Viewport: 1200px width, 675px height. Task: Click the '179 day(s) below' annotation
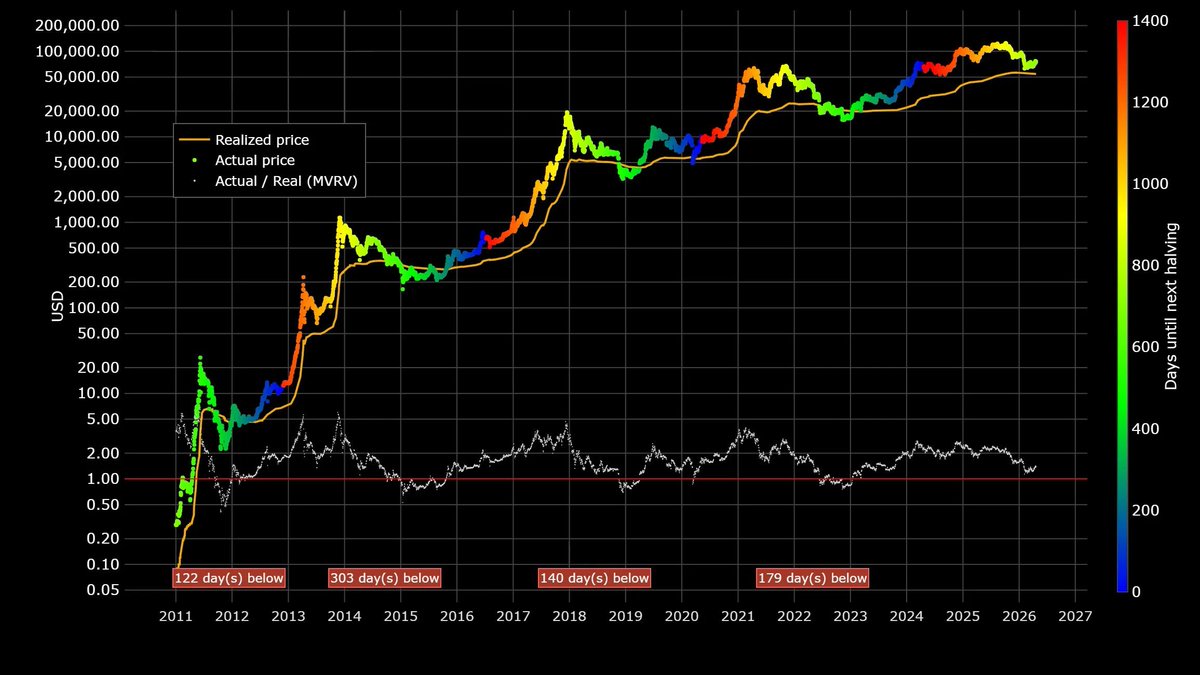tap(813, 578)
